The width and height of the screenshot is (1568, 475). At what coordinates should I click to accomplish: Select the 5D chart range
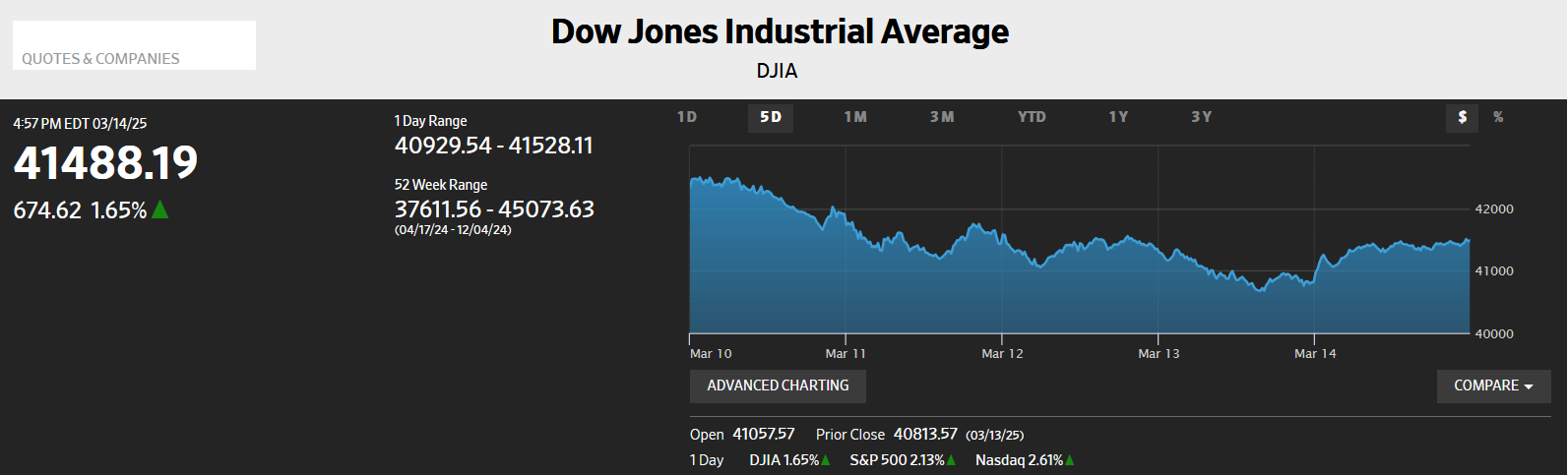pos(771,118)
